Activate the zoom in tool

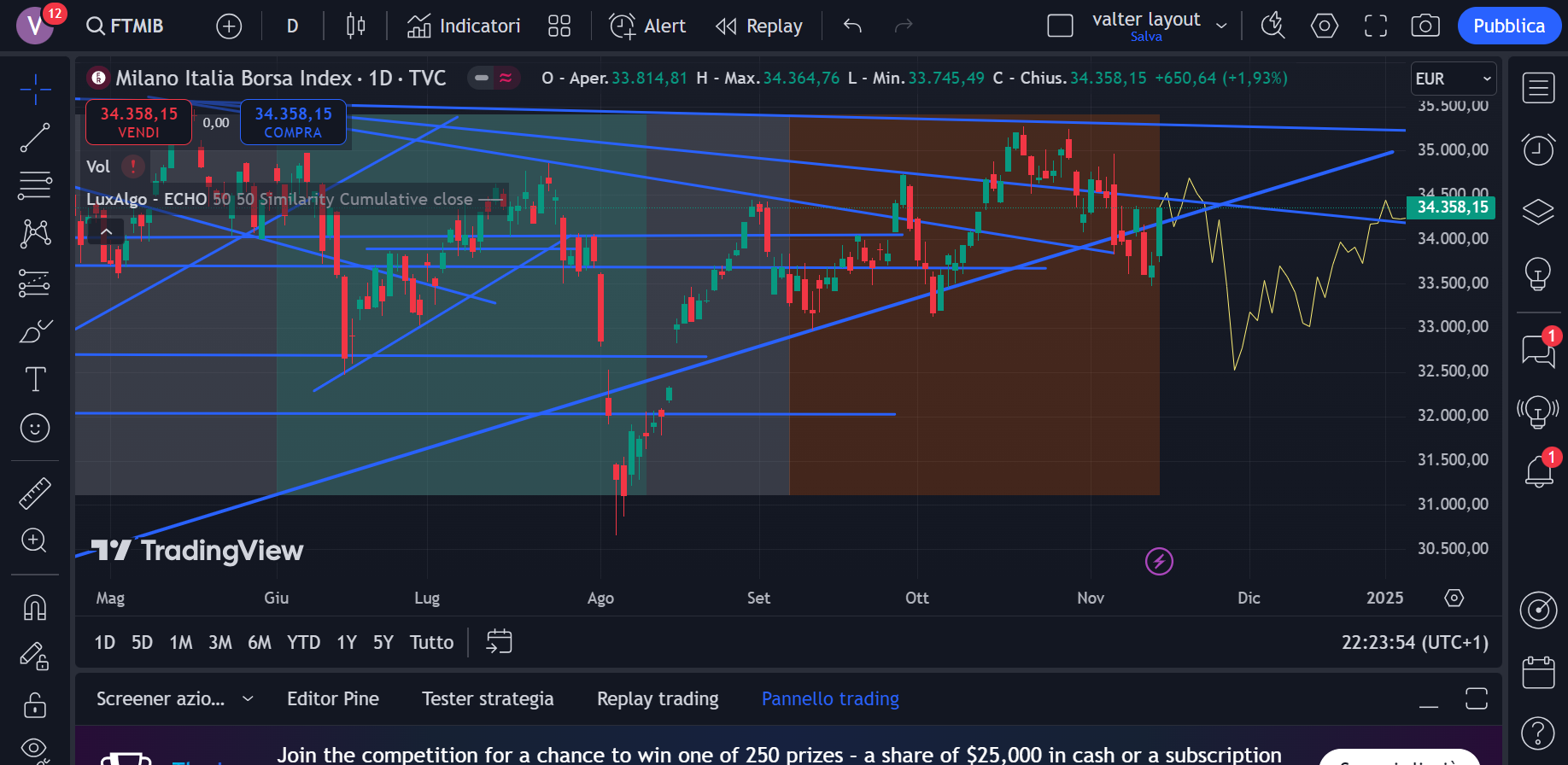[35, 540]
